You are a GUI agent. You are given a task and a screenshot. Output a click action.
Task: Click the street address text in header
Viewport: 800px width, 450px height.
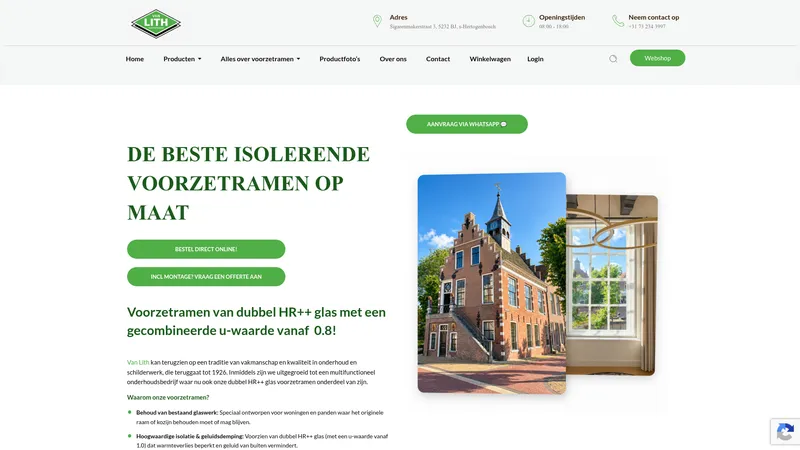click(443, 27)
